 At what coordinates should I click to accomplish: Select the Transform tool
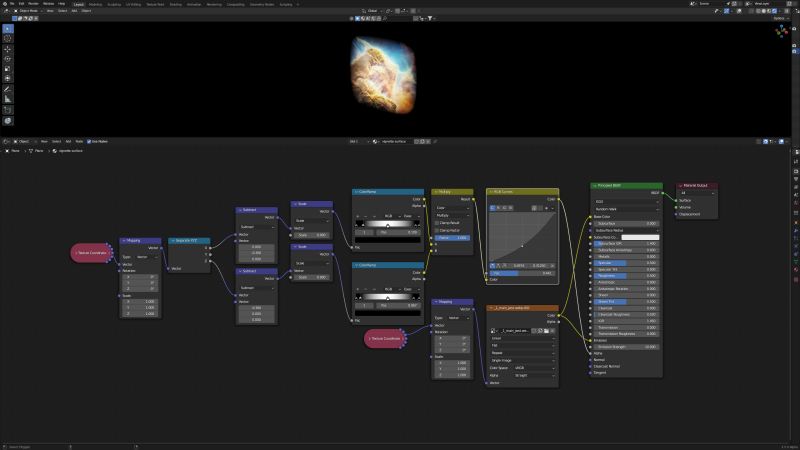[8, 78]
